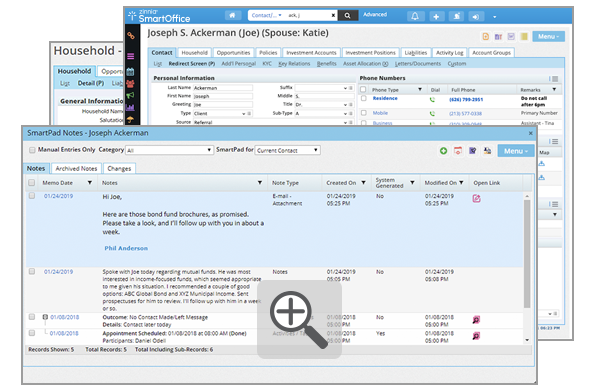Open the Category All dropdown

(169, 150)
